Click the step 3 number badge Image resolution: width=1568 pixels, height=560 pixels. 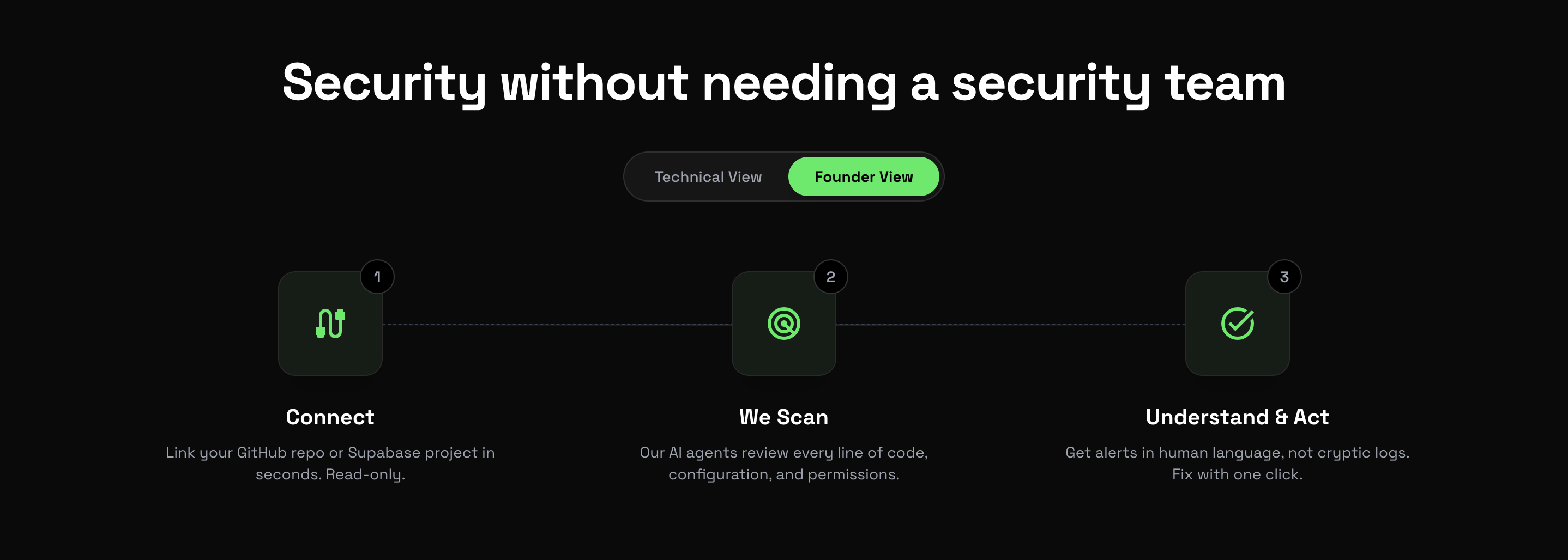click(x=1284, y=277)
